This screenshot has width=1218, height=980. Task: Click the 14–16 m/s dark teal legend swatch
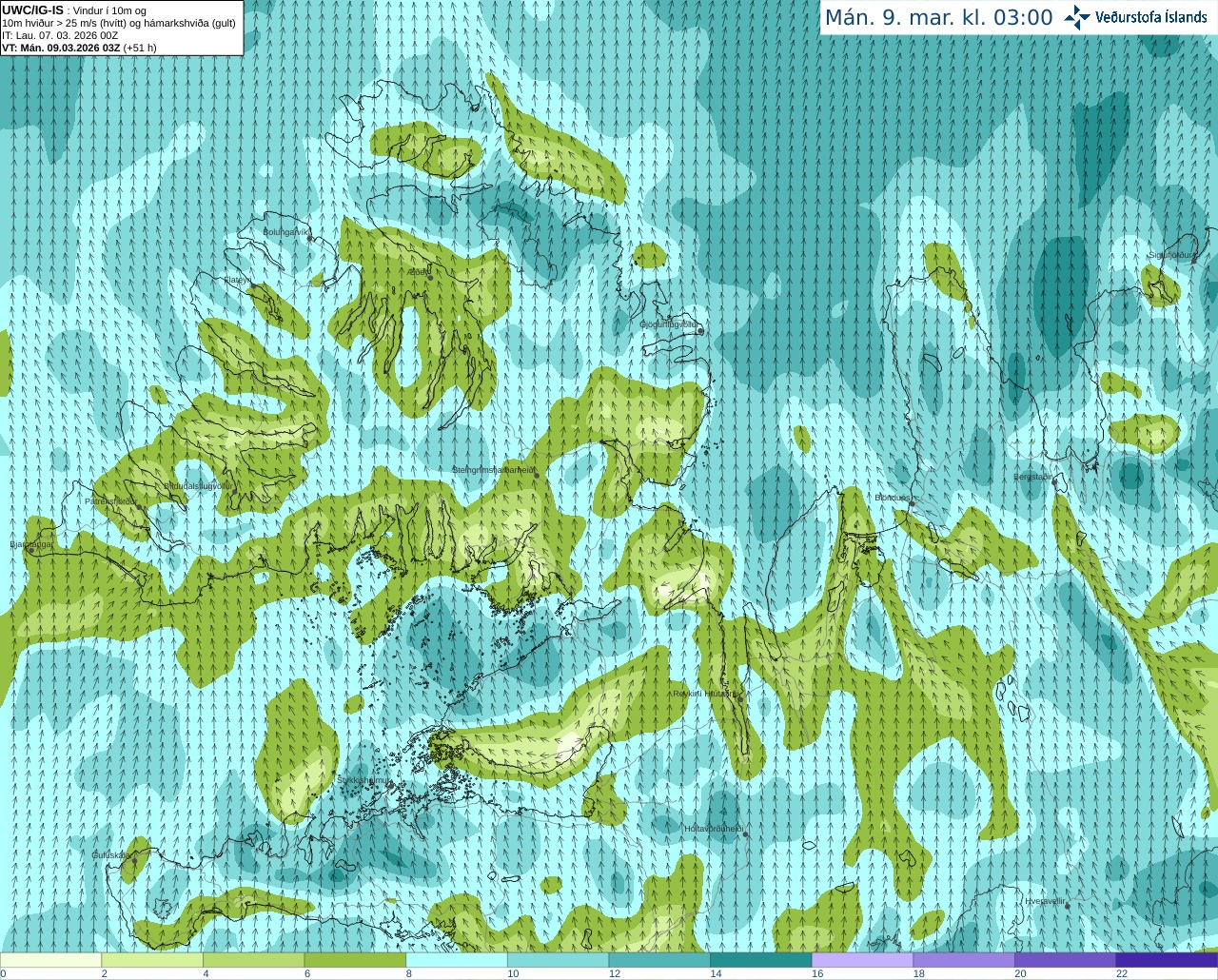(x=761, y=960)
